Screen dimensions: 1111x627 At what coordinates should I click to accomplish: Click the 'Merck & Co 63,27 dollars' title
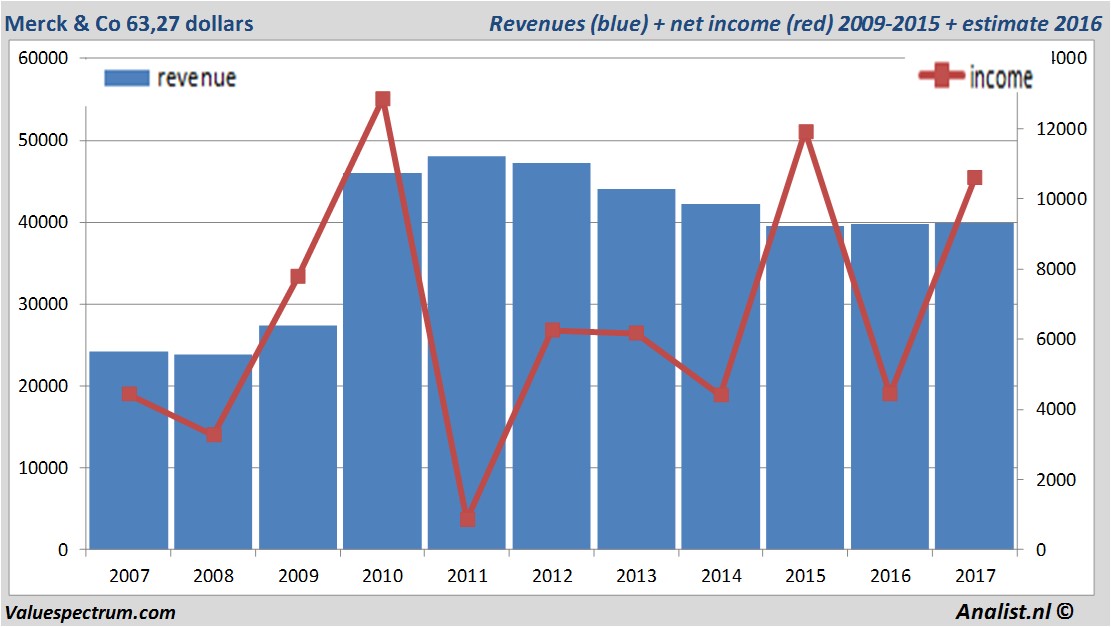(x=129, y=23)
